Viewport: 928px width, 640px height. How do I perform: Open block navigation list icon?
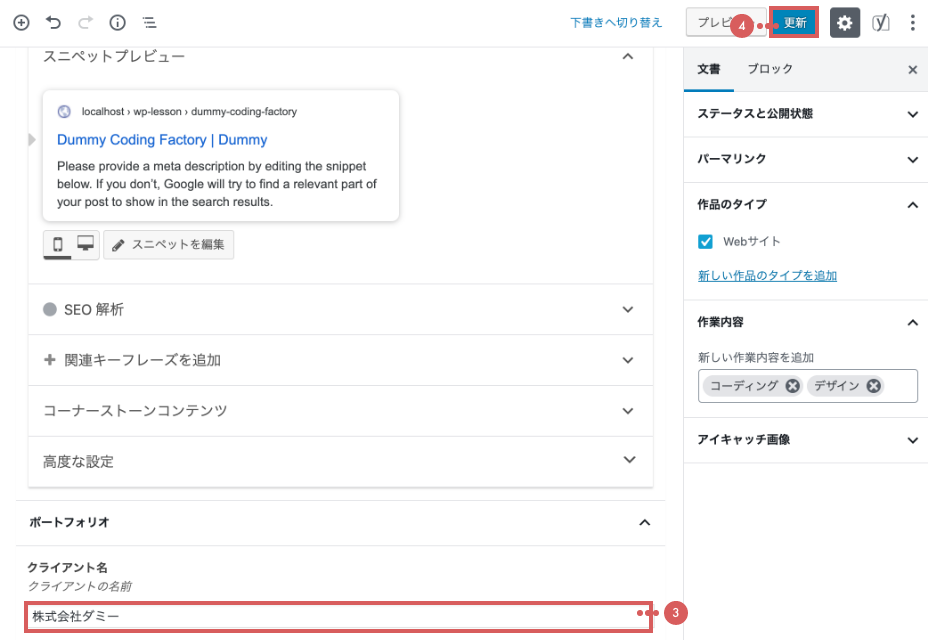pos(148,22)
